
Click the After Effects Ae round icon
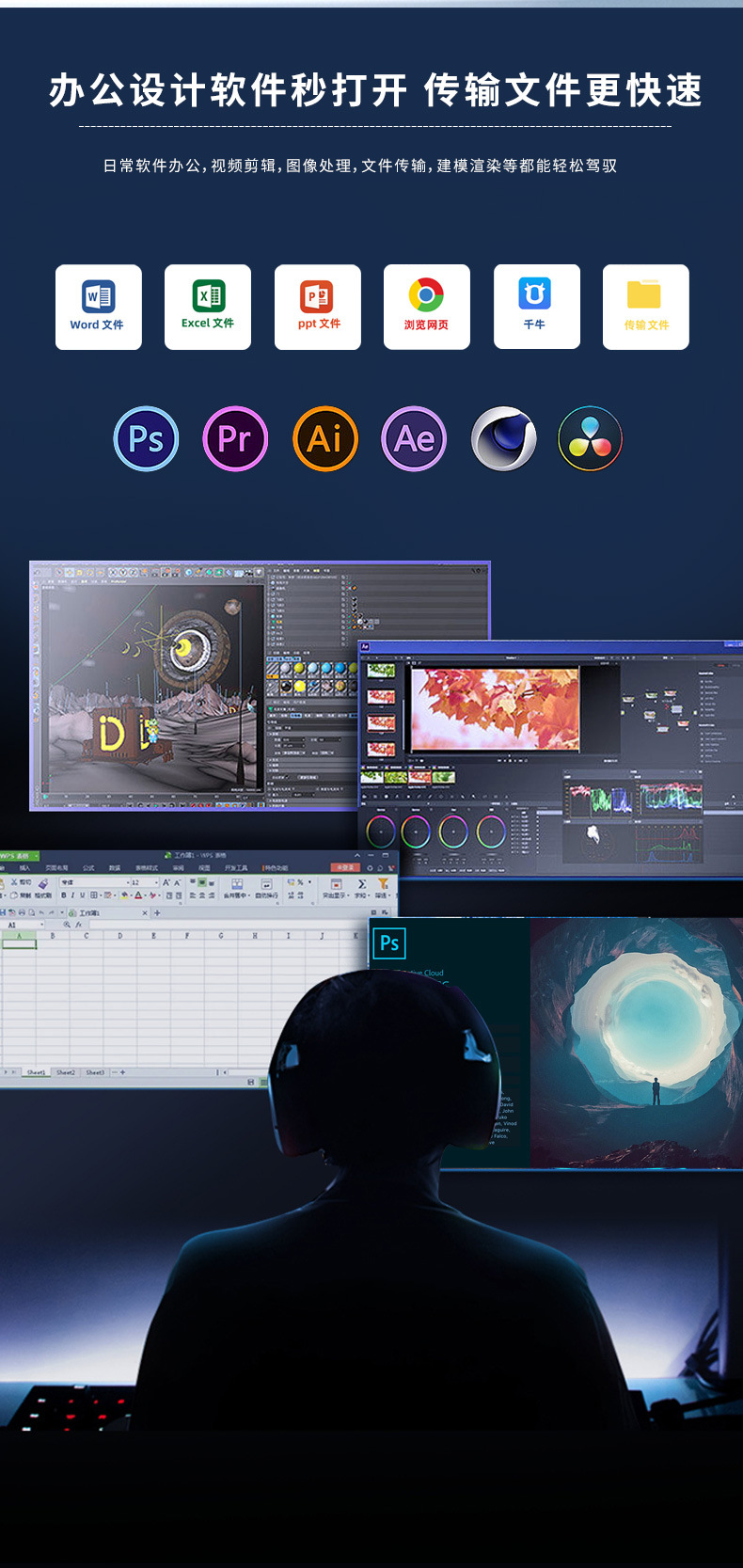414,438
